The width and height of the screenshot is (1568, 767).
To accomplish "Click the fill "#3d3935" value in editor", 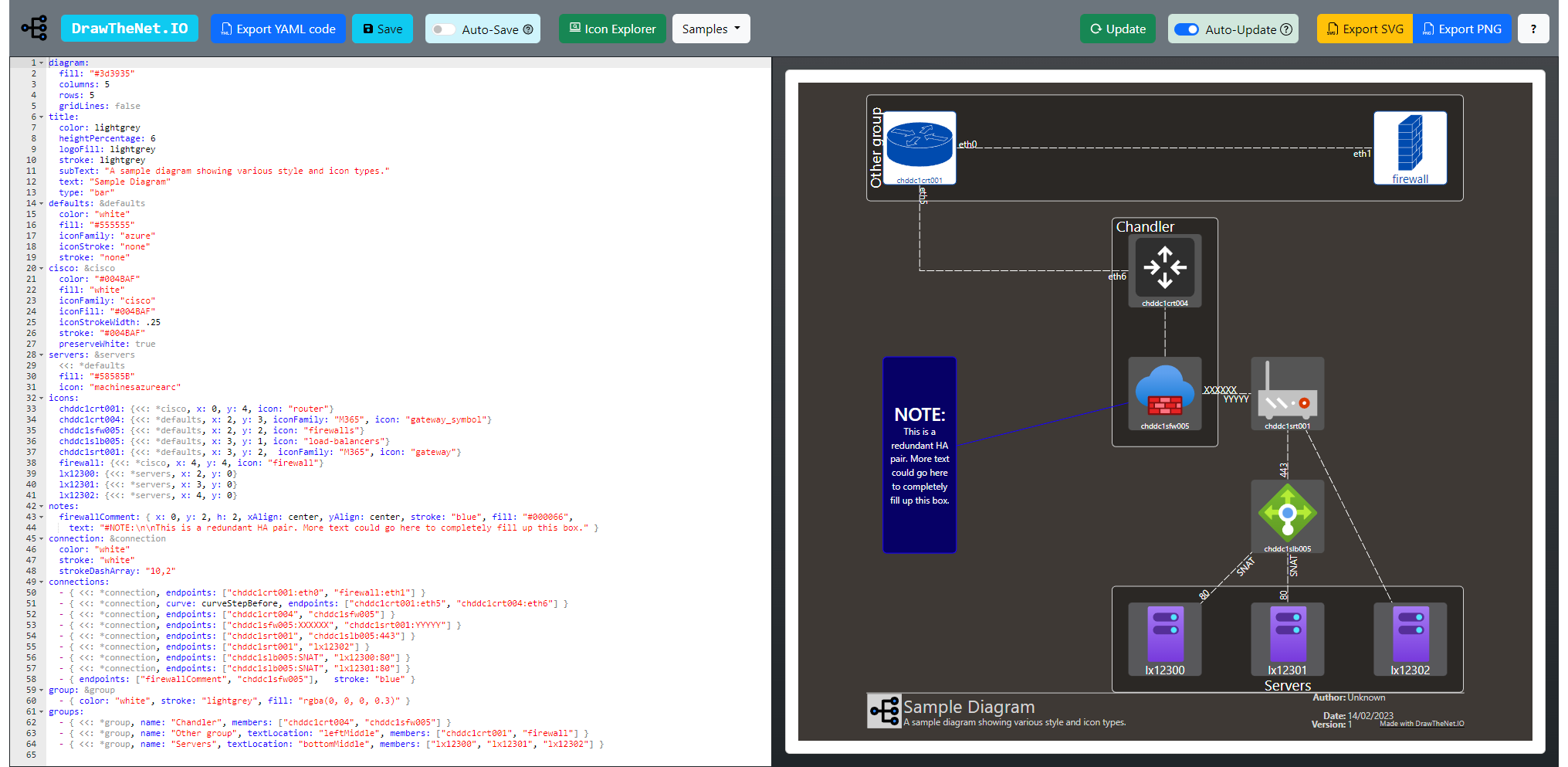I will tap(111, 73).
